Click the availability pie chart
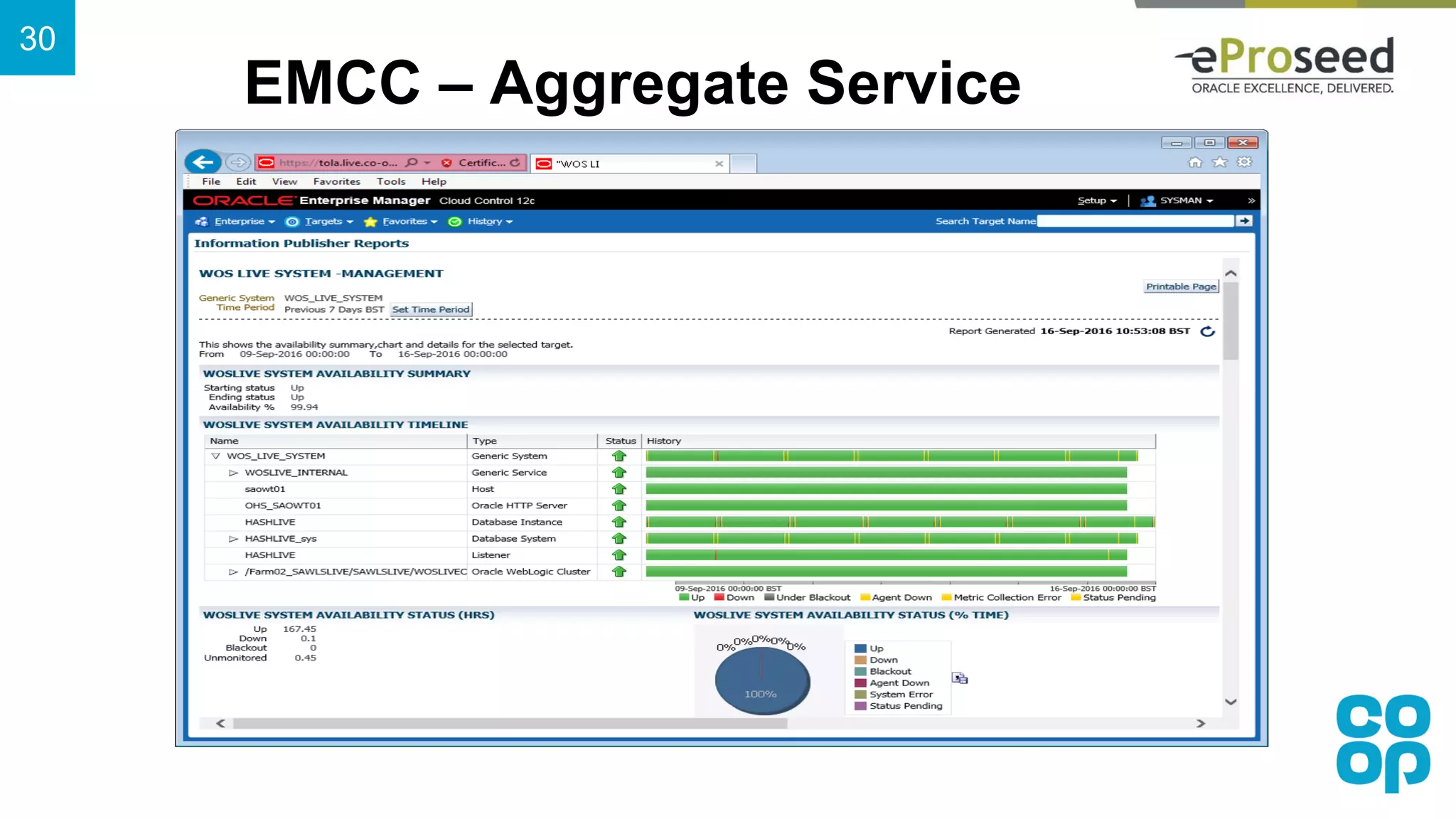The height and width of the screenshot is (819, 1456). (762, 680)
